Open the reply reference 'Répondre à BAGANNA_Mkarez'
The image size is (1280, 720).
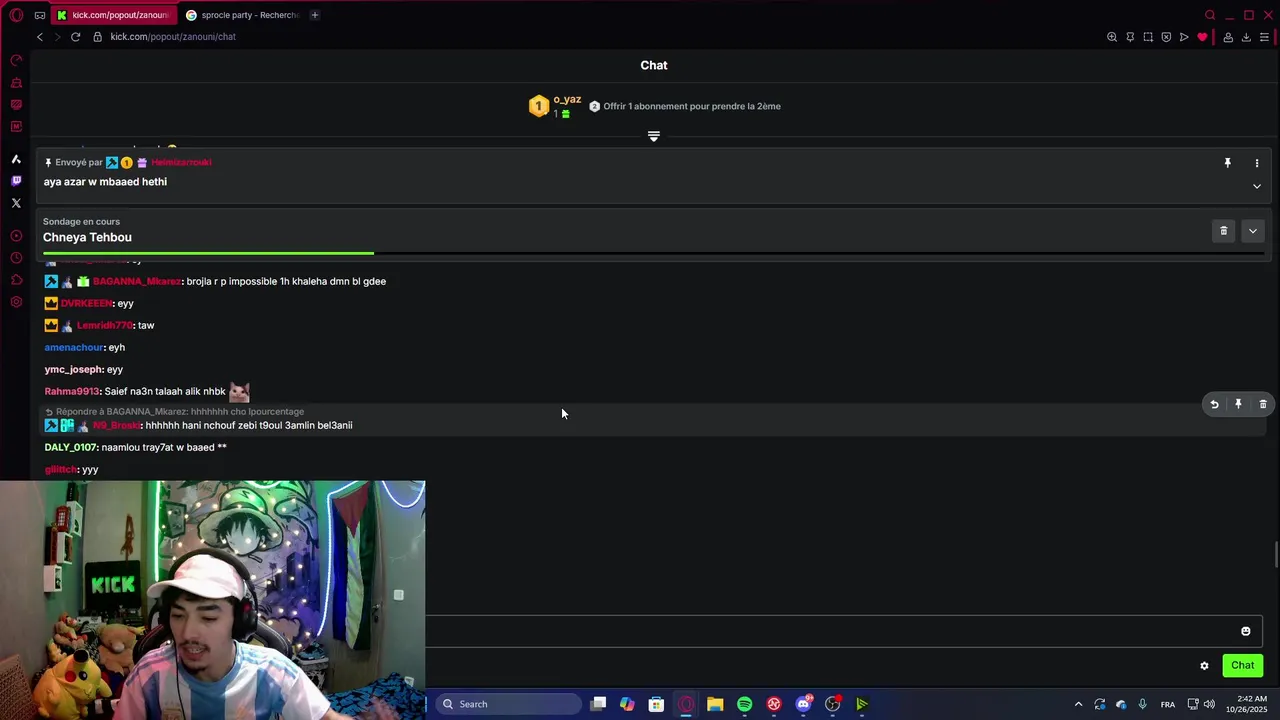click(175, 412)
